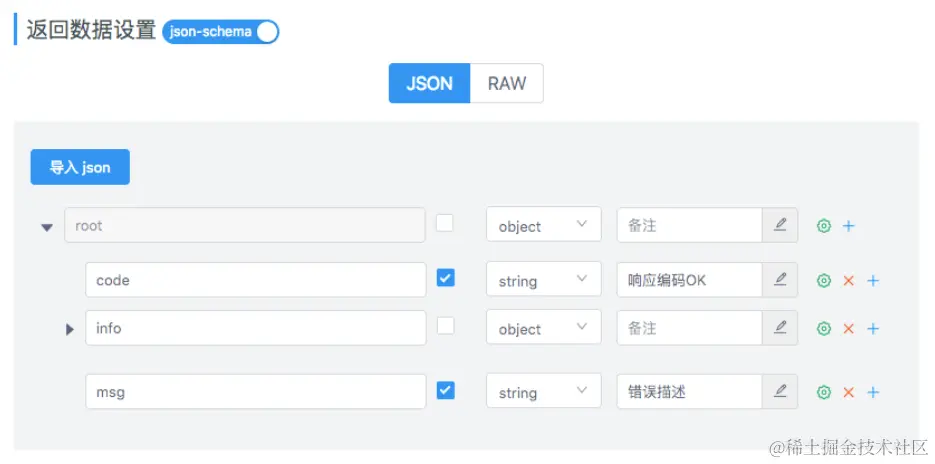Click the 响应编码OK remark input

click(x=690, y=280)
